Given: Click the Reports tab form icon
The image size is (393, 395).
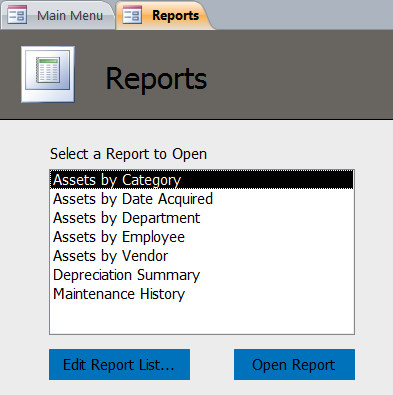Looking at the screenshot, I should 132,15.
